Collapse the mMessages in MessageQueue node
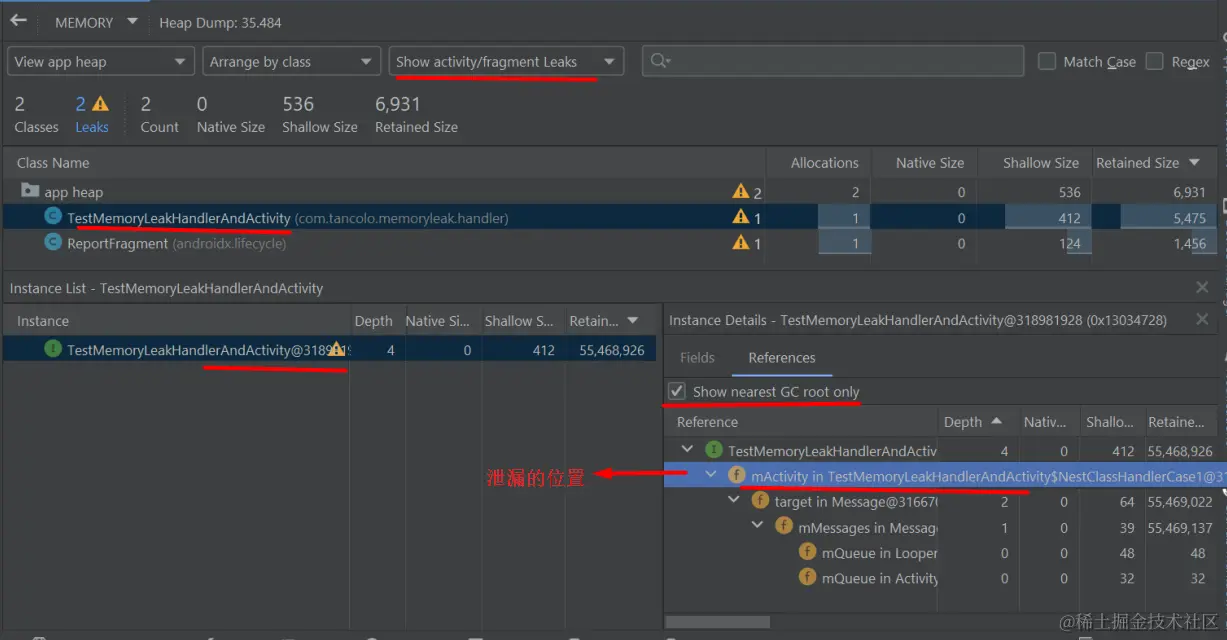 (x=757, y=526)
